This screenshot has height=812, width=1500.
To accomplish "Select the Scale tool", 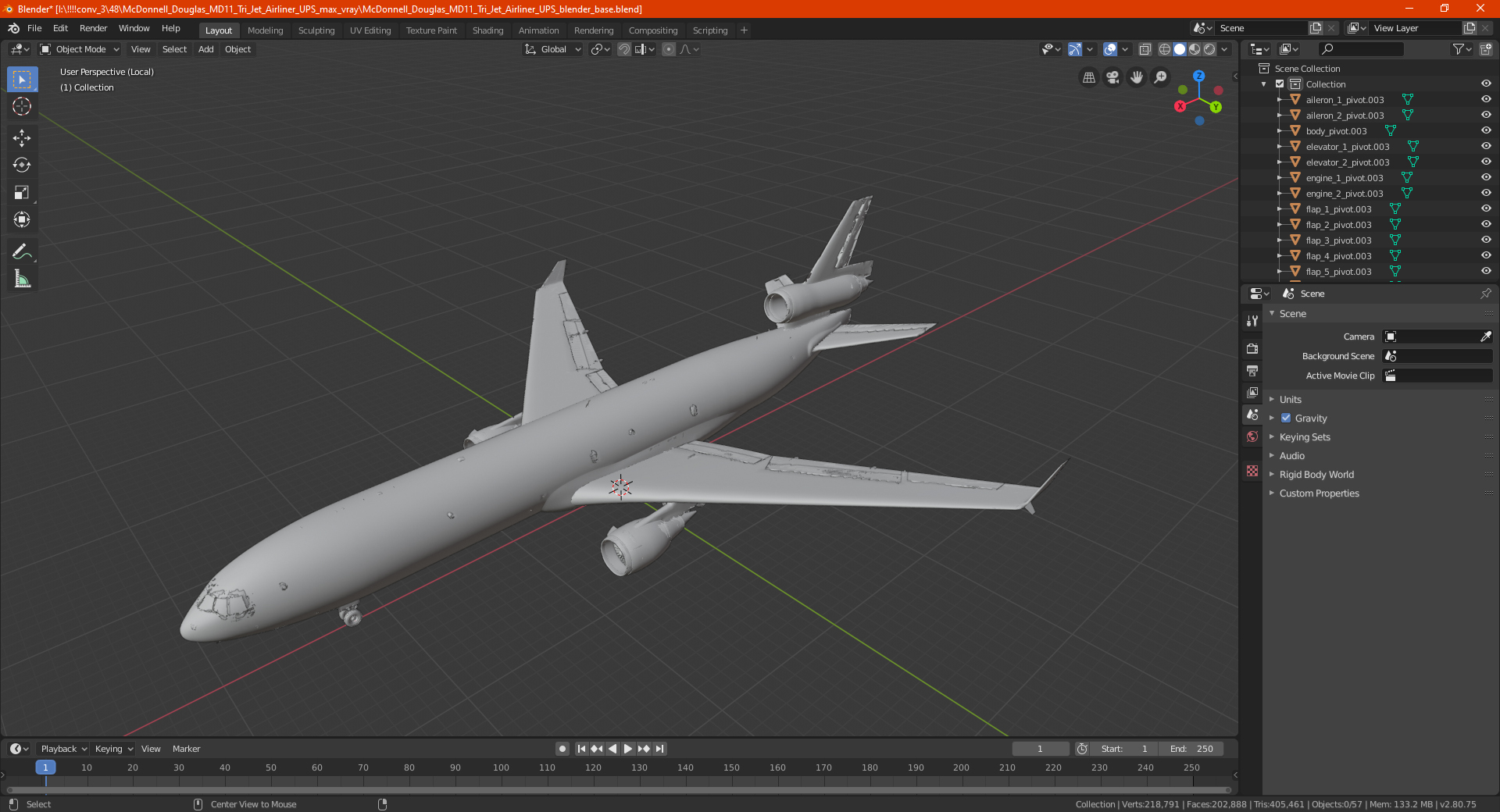I will 22,192.
